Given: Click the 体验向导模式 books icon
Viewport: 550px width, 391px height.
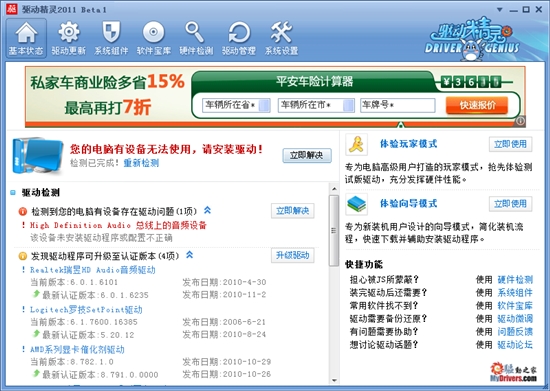Looking at the screenshot, I should [356, 204].
